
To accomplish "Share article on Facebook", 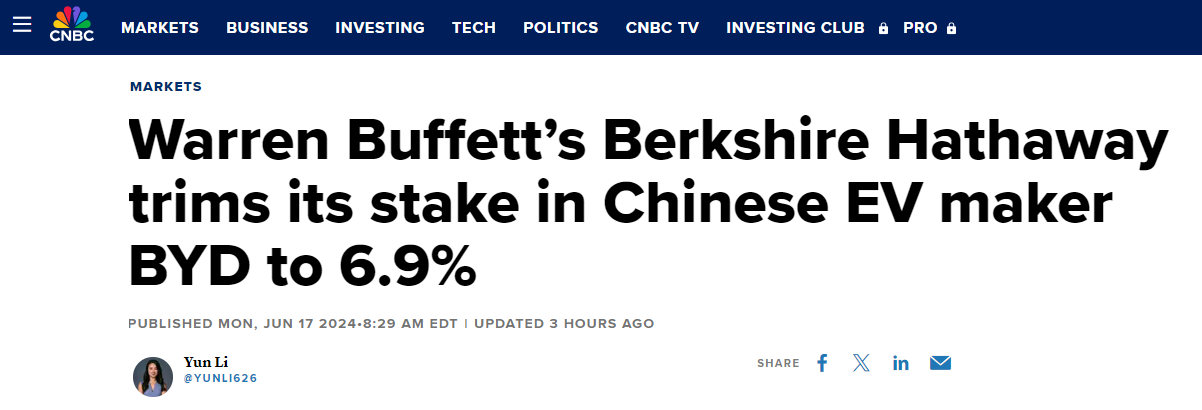I will point(822,363).
